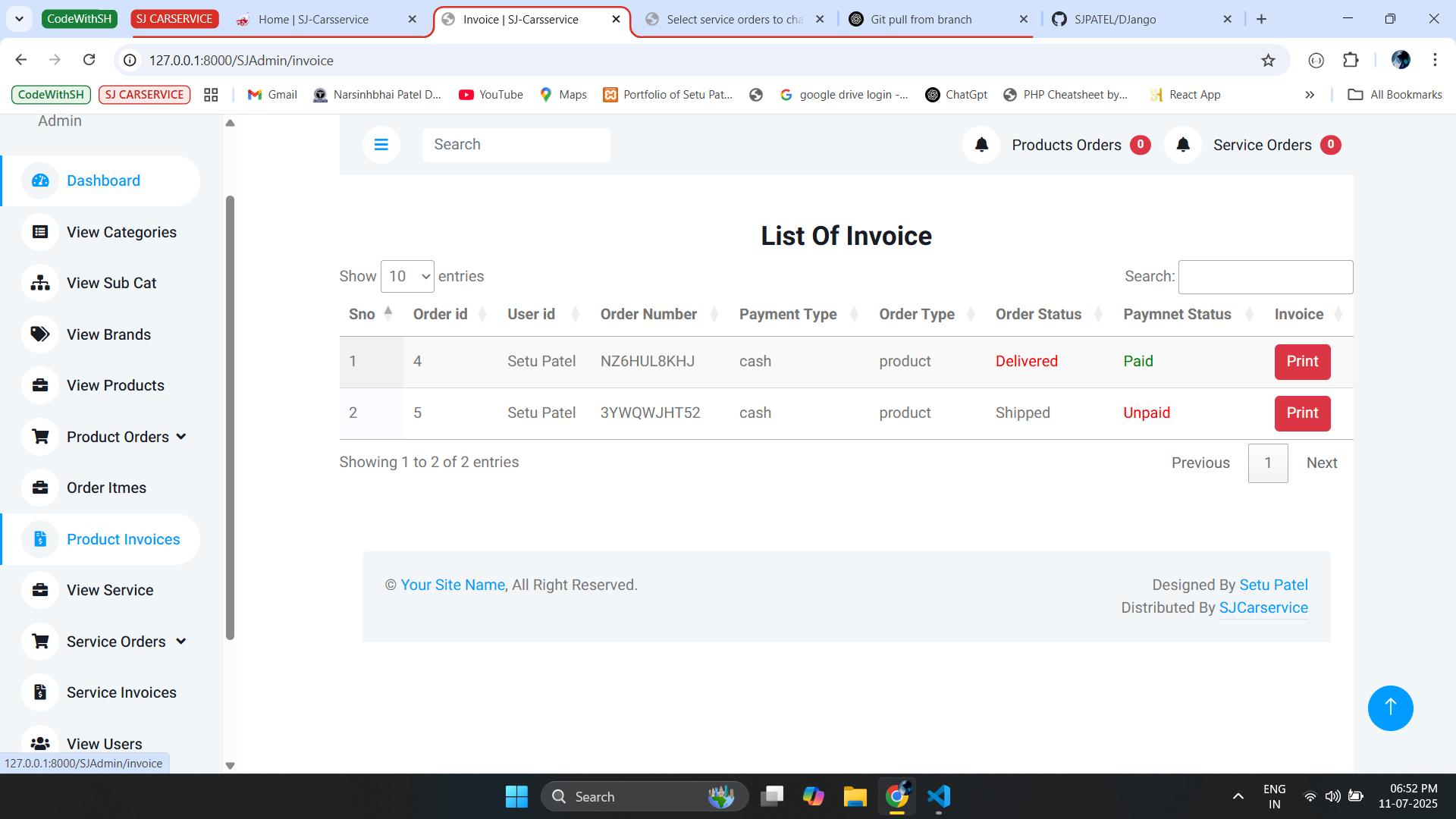Print invoice for order NZ6HUL8KHJ
1456x819 pixels.
(x=1301, y=362)
